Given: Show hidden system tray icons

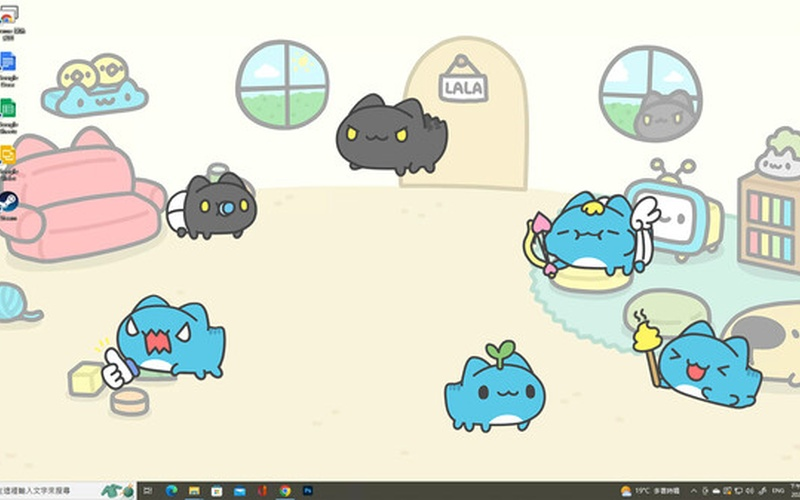Looking at the screenshot, I should [694, 491].
